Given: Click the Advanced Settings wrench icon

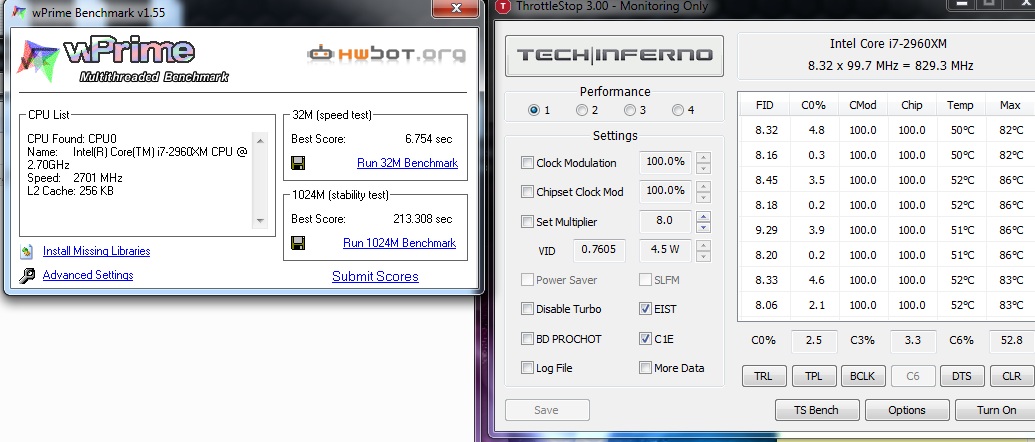Looking at the screenshot, I should point(26,276).
